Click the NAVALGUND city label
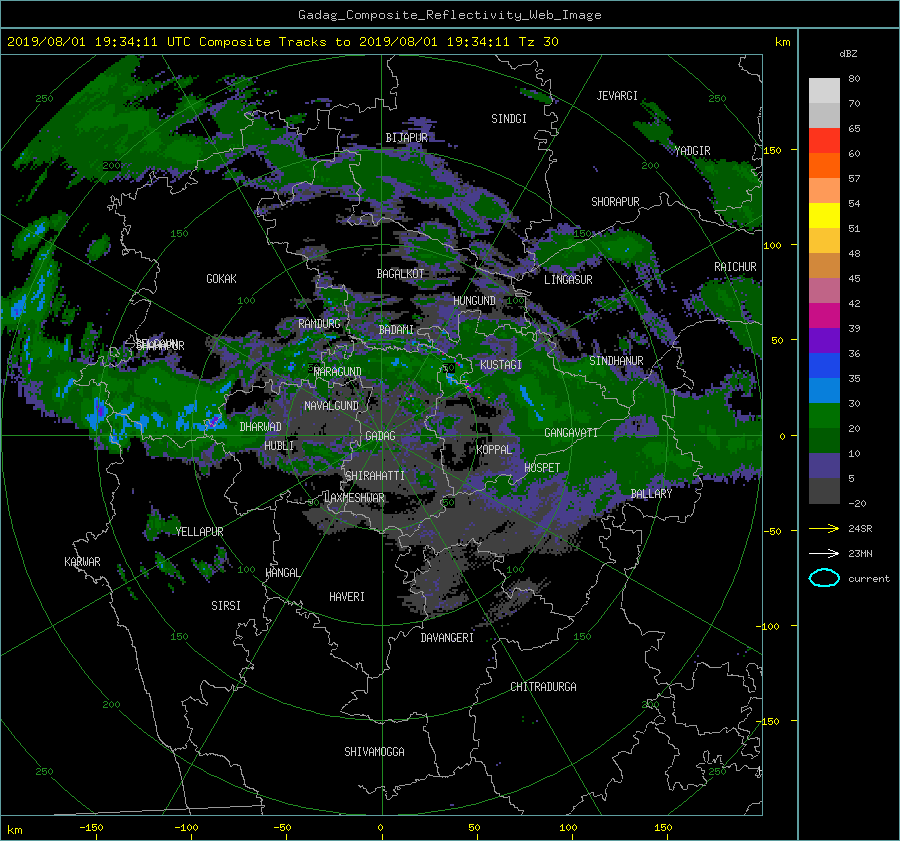900x841 pixels. point(331,406)
